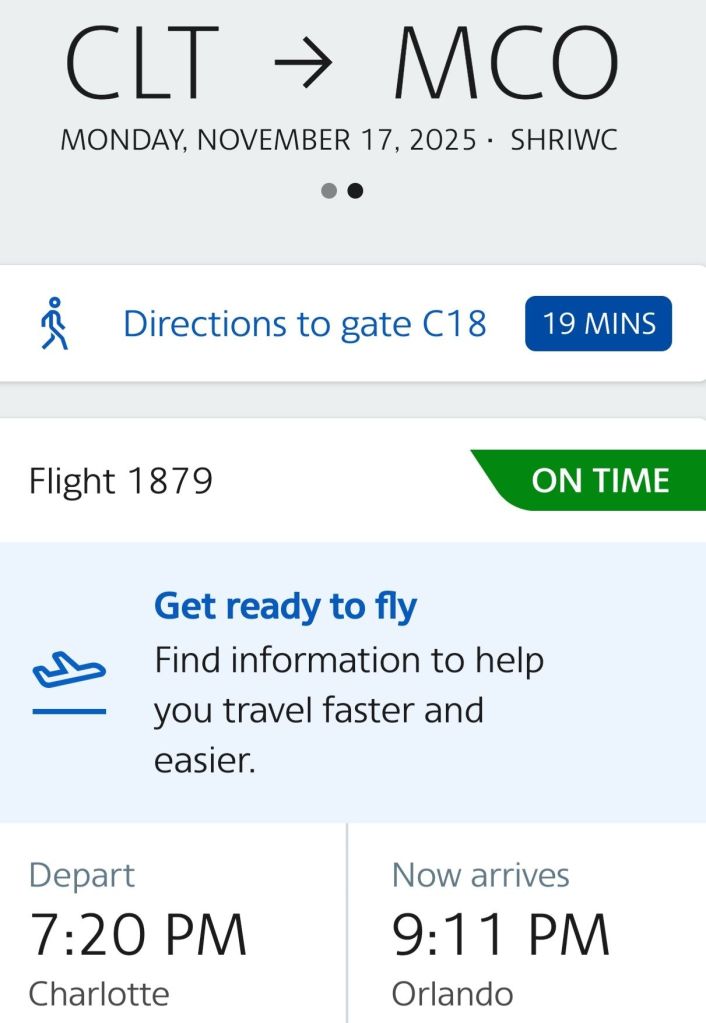This screenshot has height=1023, width=706.
Task: Select the Orlando arrival city
Action: pyautogui.click(x=452, y=994)
